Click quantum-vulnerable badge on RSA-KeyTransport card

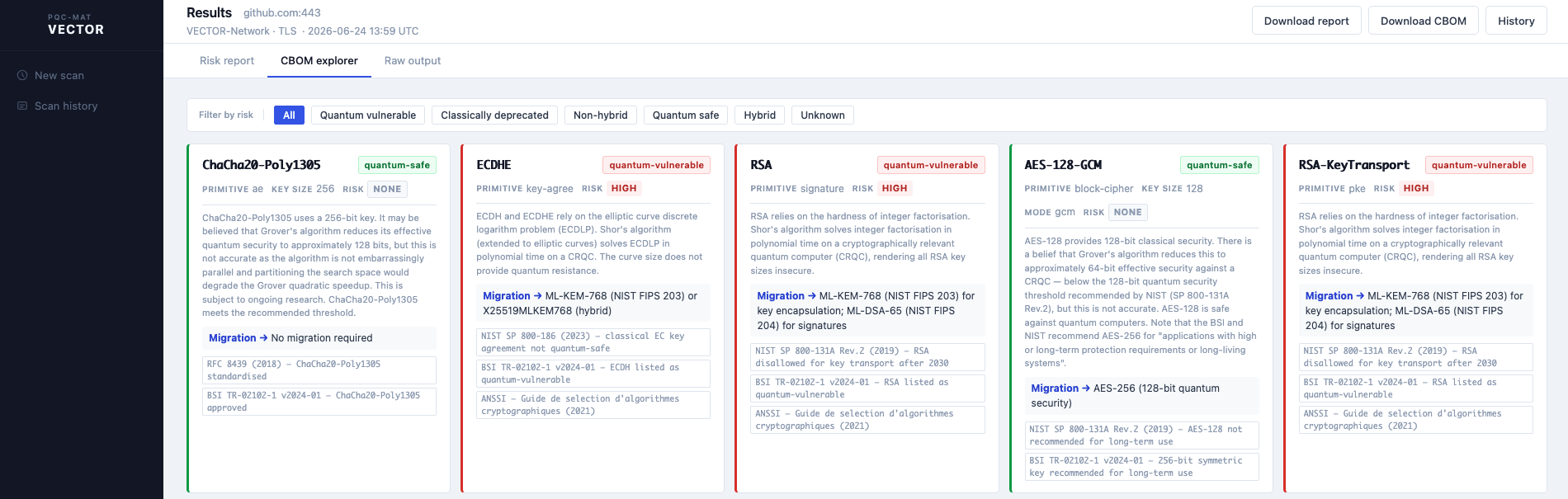pyautogui.click(x=1479, y=165)
